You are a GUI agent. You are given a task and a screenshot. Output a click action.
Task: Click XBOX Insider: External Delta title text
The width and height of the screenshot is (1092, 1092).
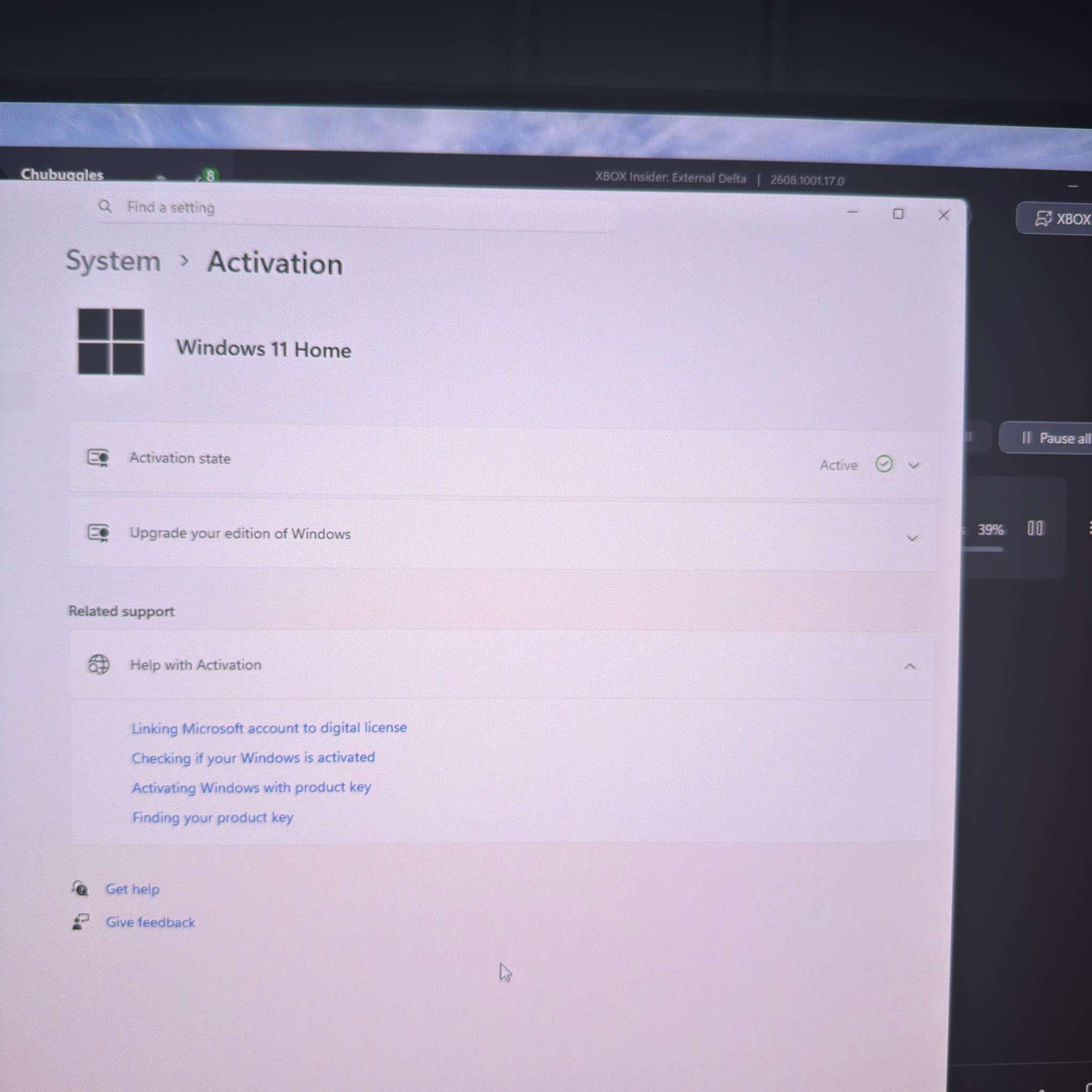click(x=670, y=178)
